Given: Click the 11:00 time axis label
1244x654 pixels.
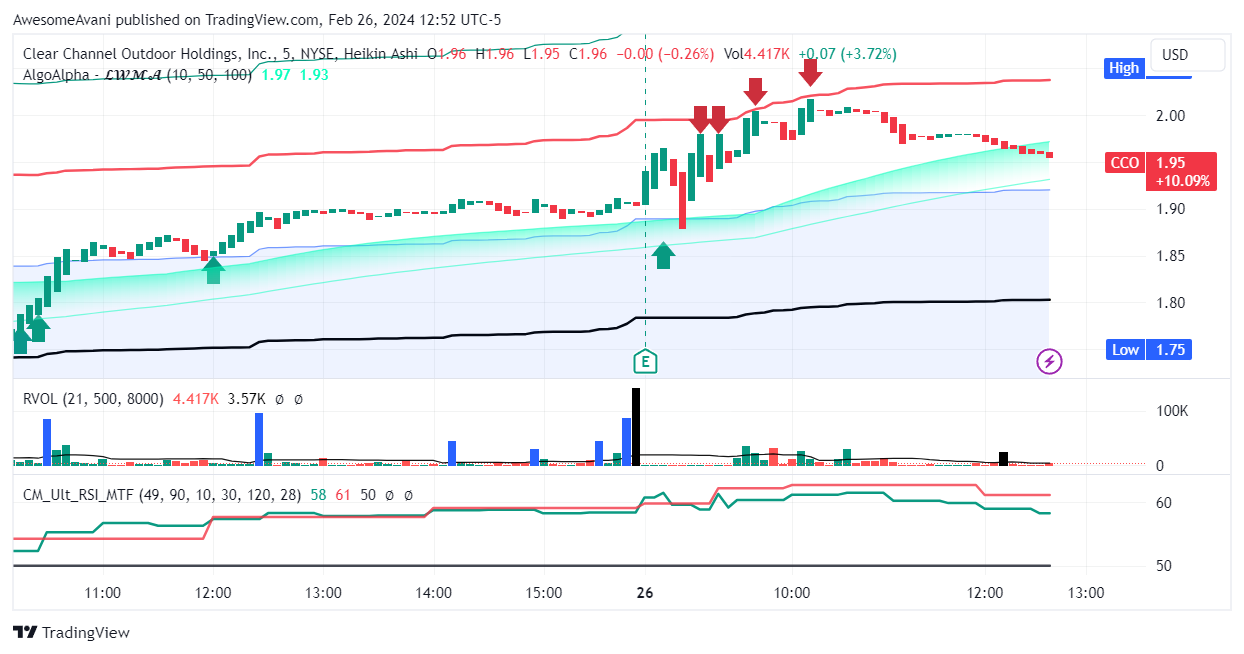Looking at the screenshot, I should click(x=103, y=592).
